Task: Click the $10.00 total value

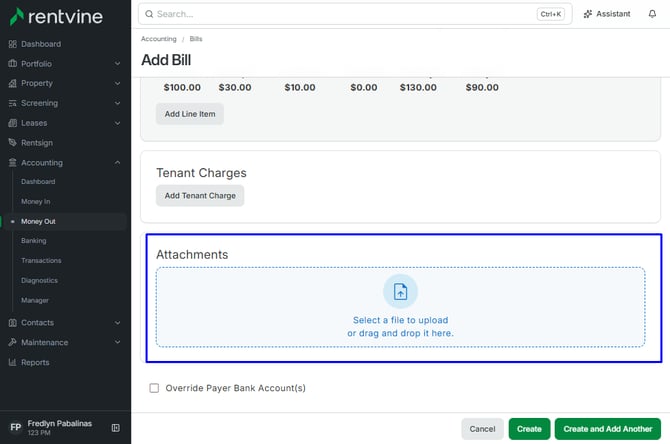Action: coord(300,88)
